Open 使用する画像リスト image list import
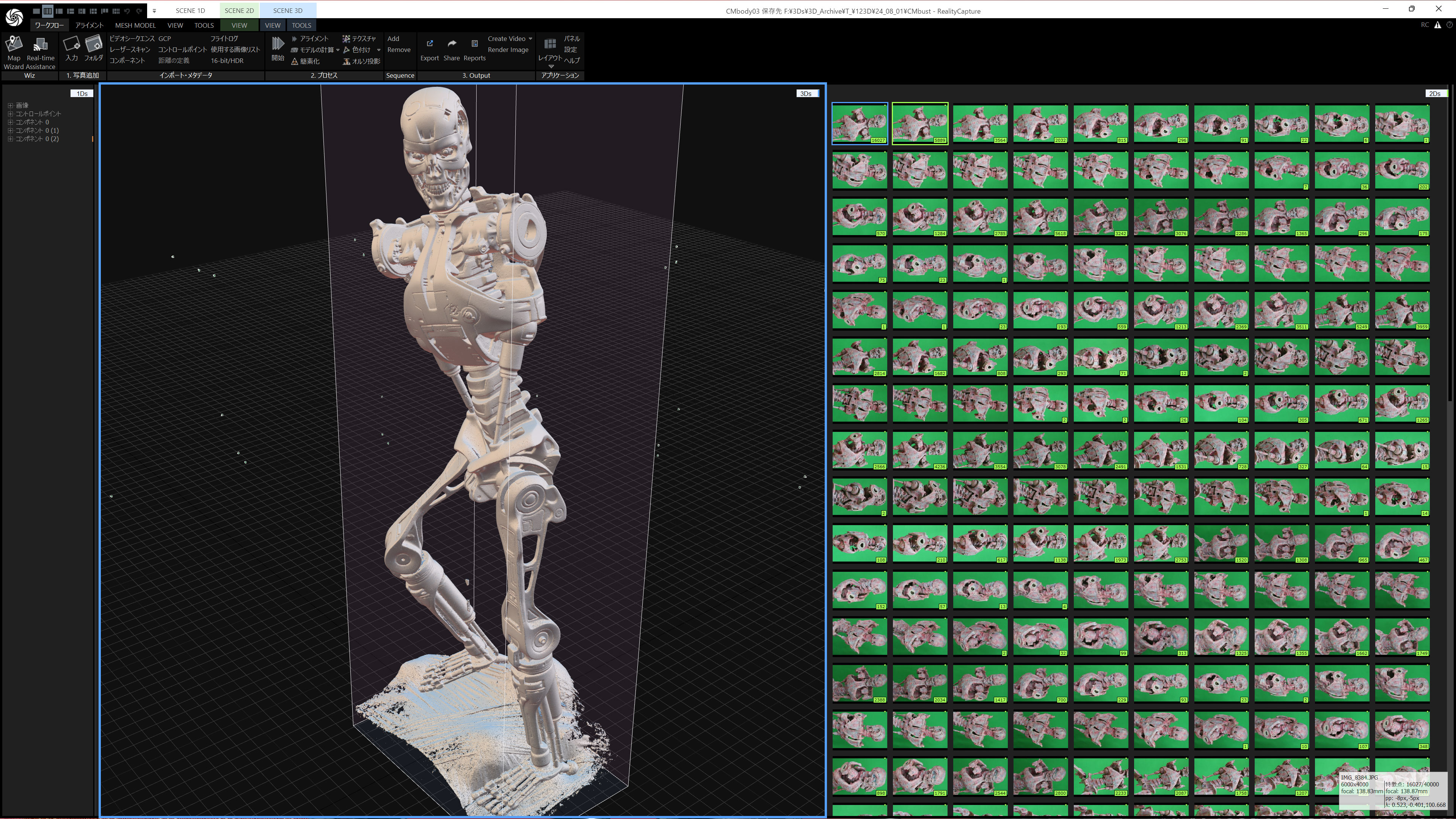This screenshot has height=819, width=1456. [235, 50]
